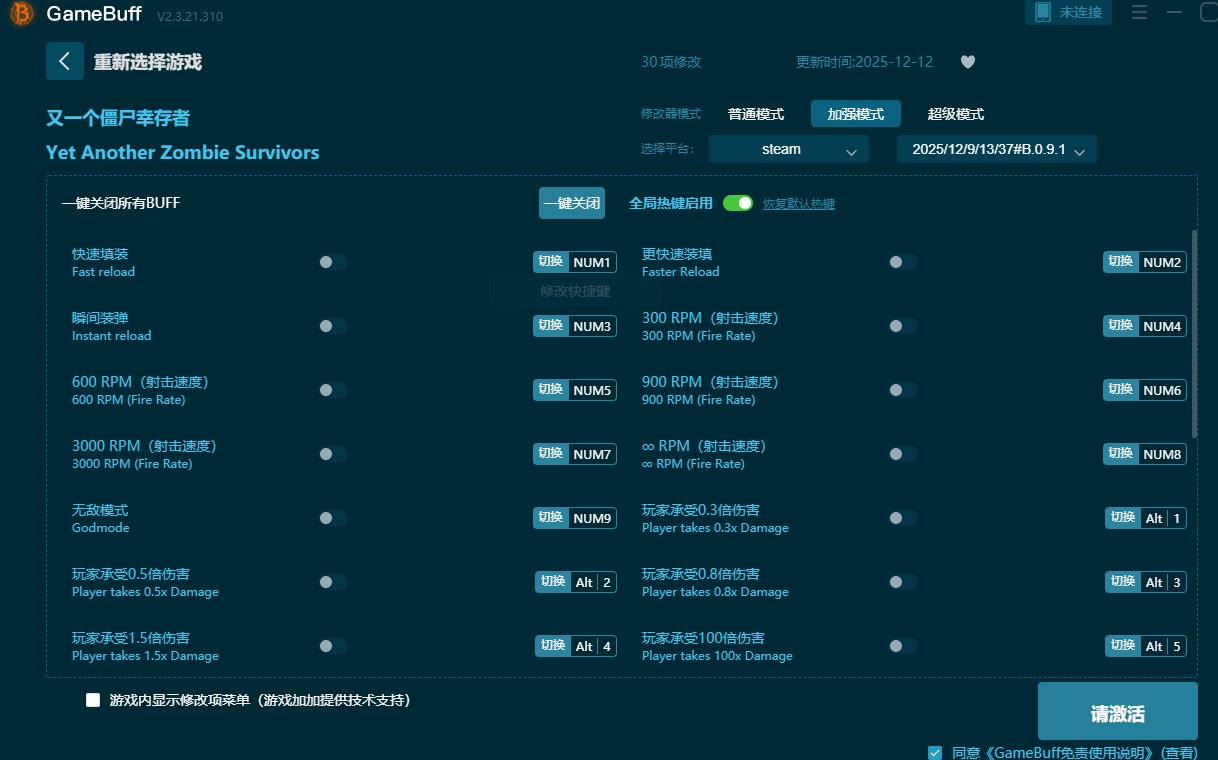The width and height of the screenshot is (1218, 760).
Task: Click the Alt 5 hotkey field
Action: click(1163, 646)
